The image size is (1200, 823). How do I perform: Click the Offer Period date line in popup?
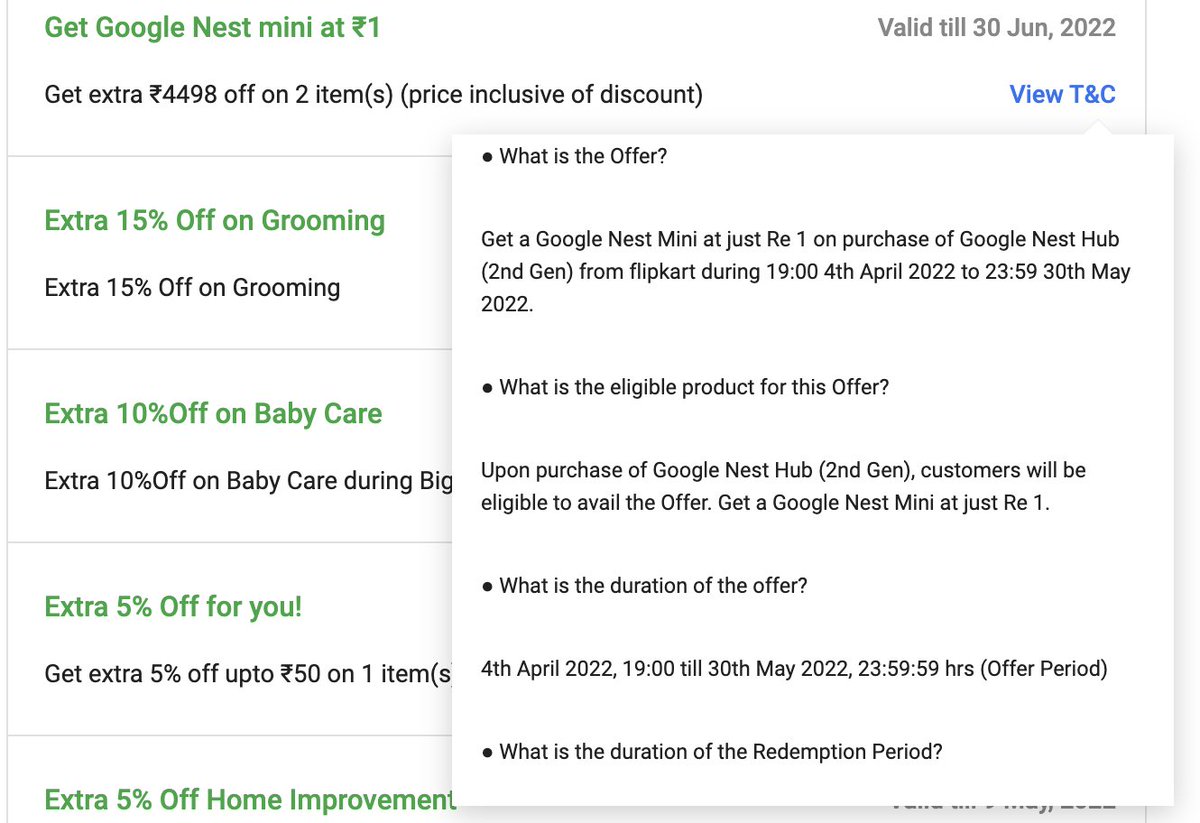(x=794, y=668)
